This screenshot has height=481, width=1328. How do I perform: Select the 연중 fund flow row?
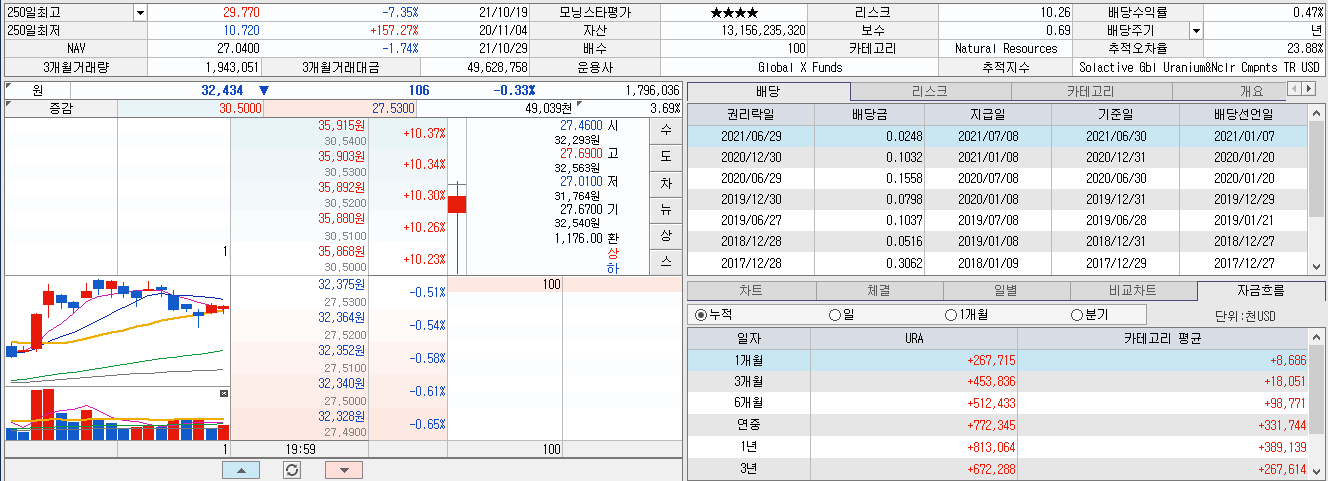pyautogui.click(x=997, y=425)
